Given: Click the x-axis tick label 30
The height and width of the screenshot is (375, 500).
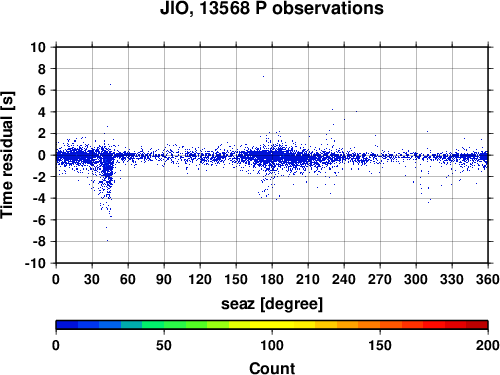Looking at the screenshot, I should (x=92, y=279).
